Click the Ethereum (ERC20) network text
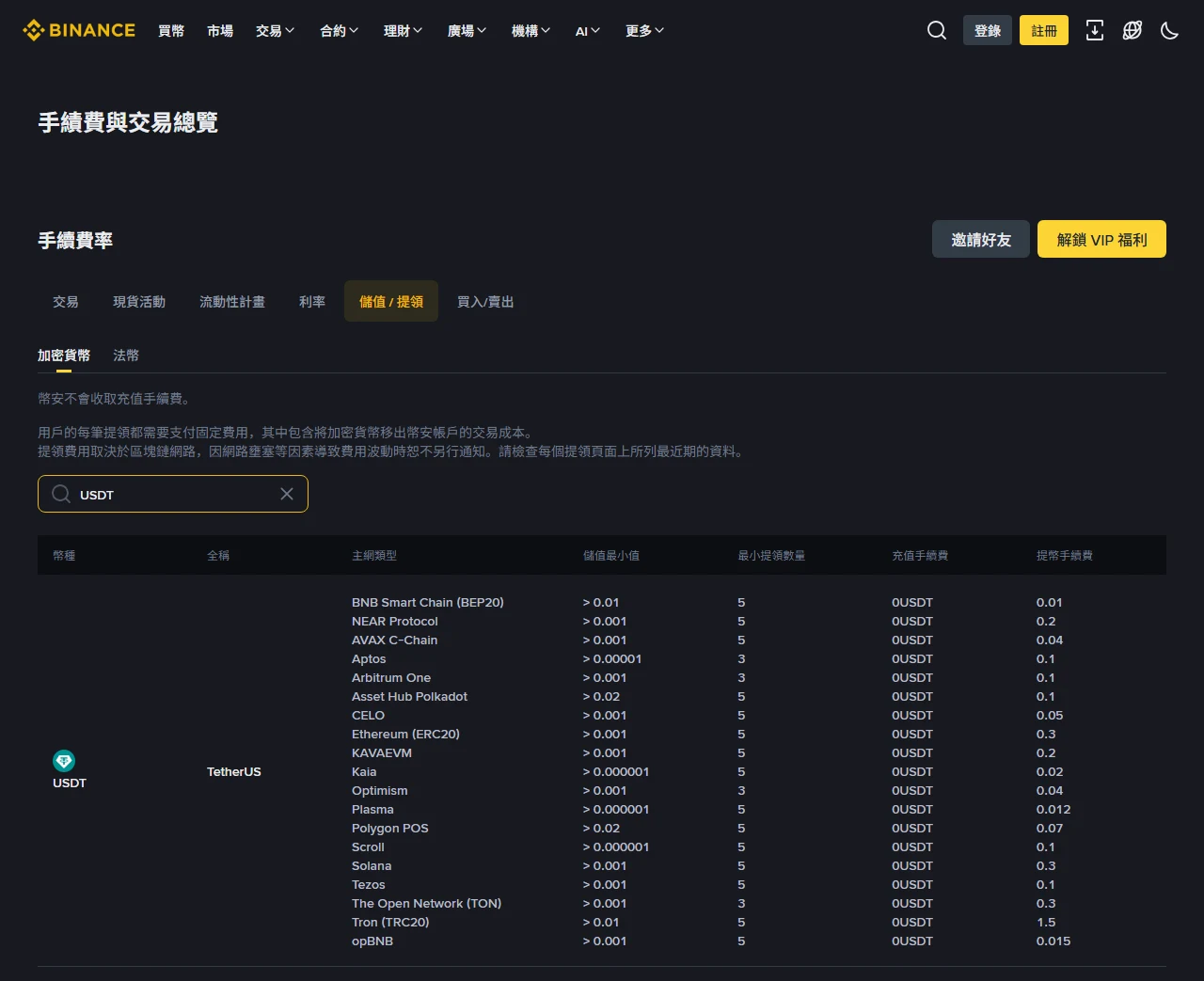This screenshot has width=1204, height=981. (405, 734)
